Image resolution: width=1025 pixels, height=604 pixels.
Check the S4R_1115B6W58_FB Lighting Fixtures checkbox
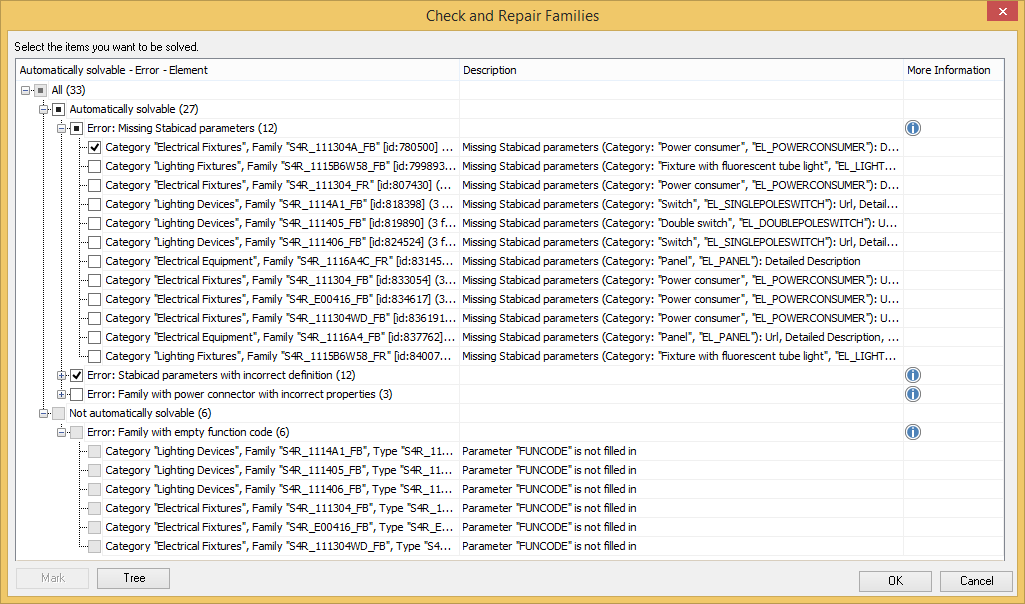pyautogui.click(x=95, y=167)
